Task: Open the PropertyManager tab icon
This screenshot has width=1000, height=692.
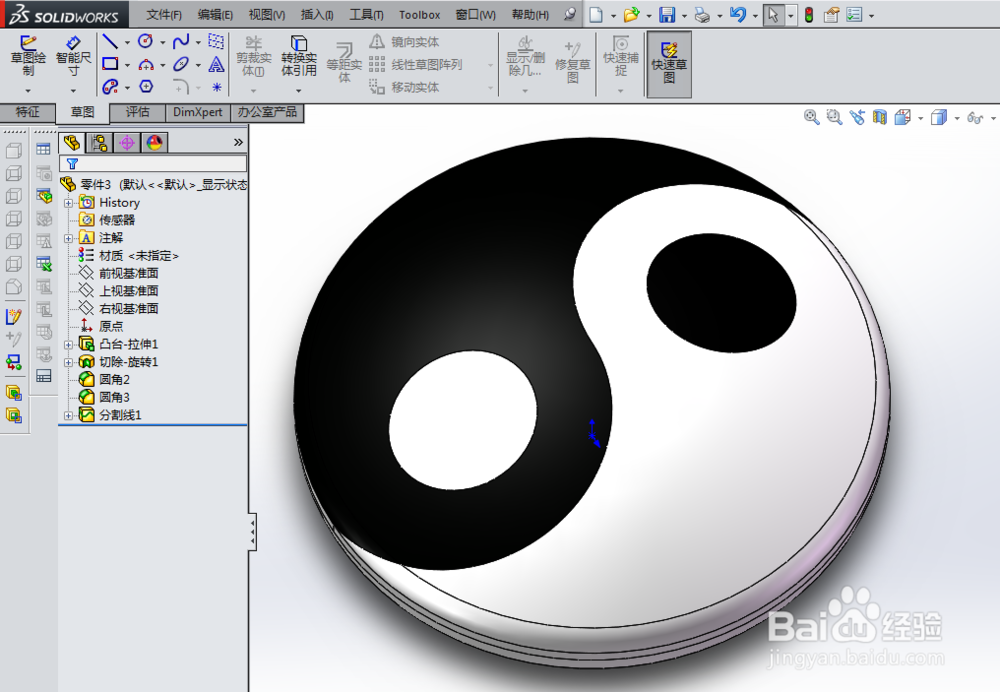Action: (99, 142)
